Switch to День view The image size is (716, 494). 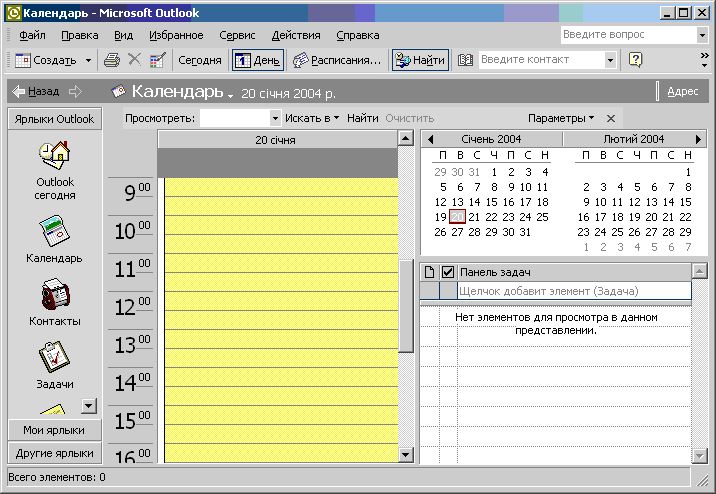(x=258, y=60)
